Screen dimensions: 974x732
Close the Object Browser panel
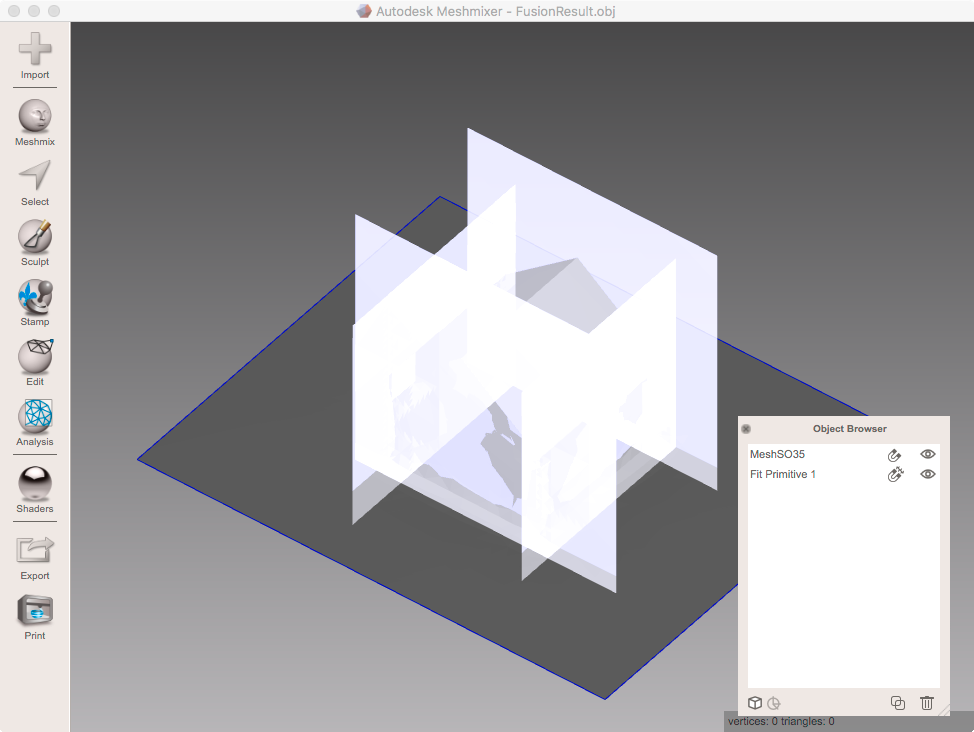click(746, 428)
